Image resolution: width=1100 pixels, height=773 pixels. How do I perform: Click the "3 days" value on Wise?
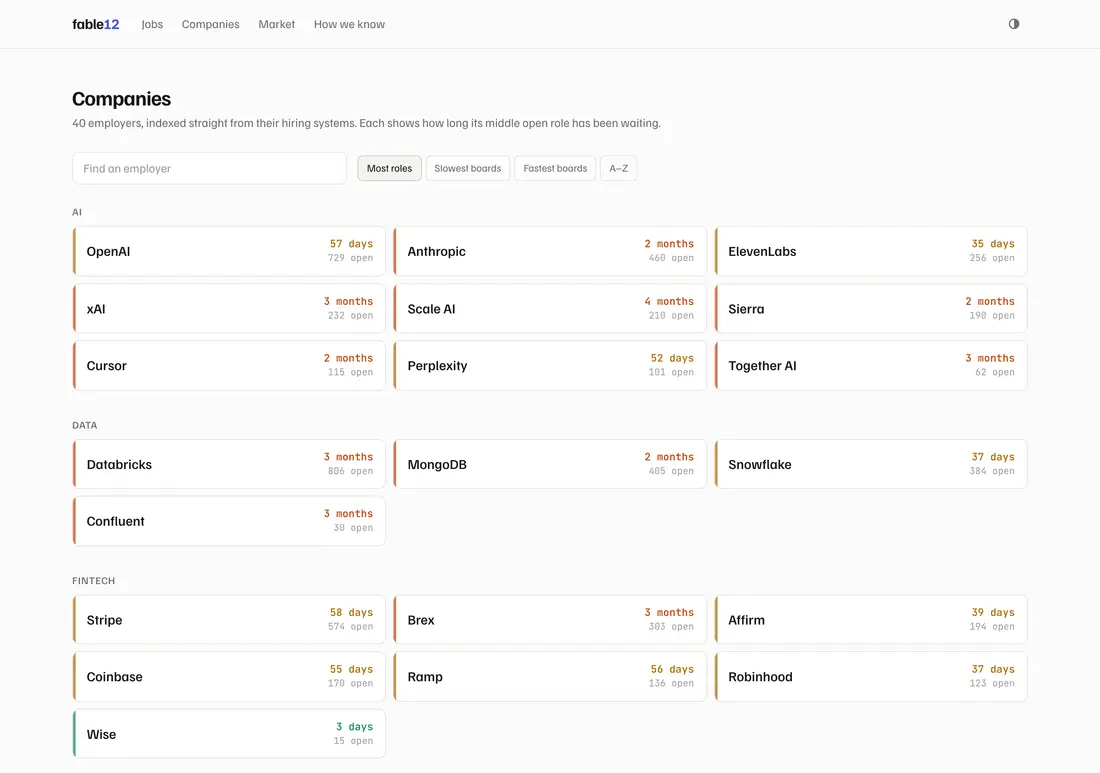[x=354, y=727]
